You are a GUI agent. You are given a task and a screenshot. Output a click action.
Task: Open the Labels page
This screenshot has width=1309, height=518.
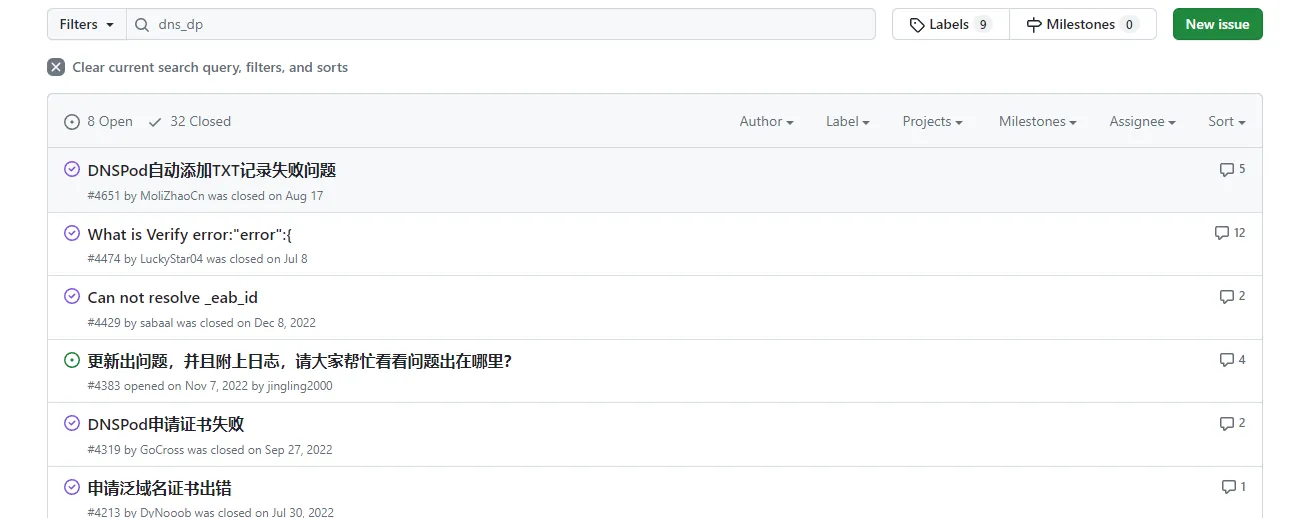(950, 24)
